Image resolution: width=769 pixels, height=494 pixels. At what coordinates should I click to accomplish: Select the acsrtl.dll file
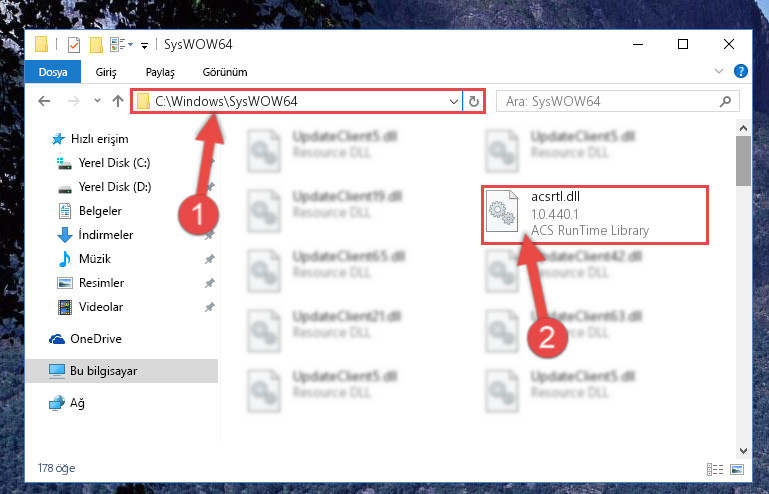(x=594, y=214)
